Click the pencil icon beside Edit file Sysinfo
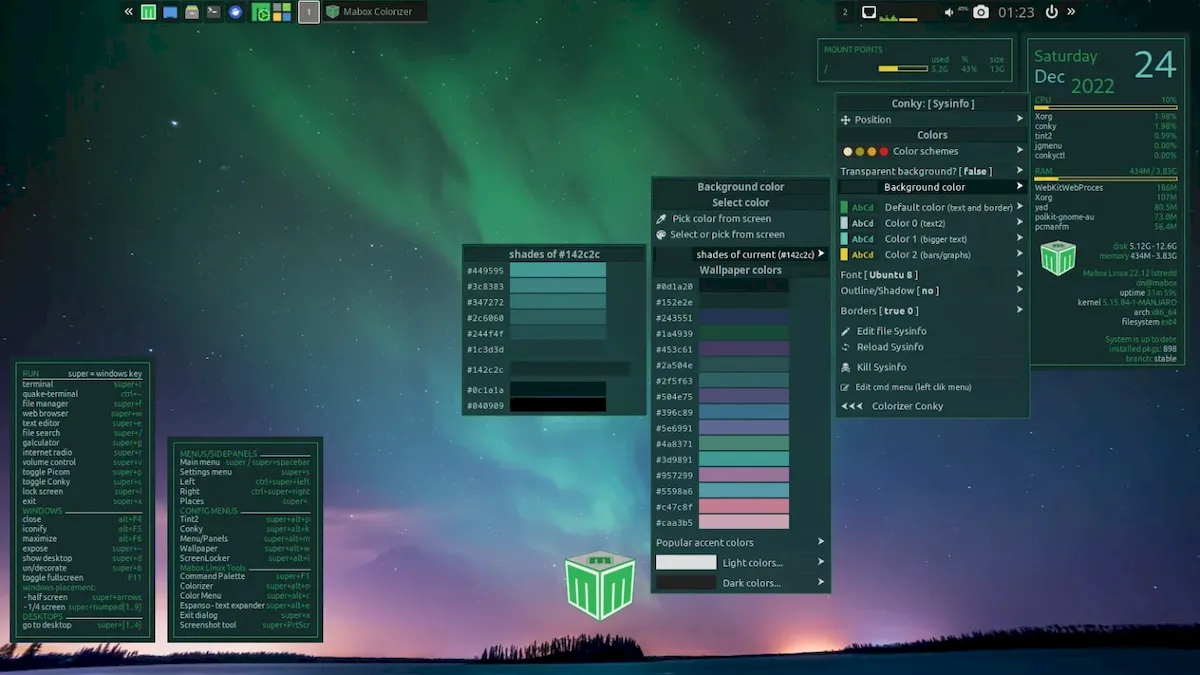Viewport: 1200px width, 675px height. 846,331
